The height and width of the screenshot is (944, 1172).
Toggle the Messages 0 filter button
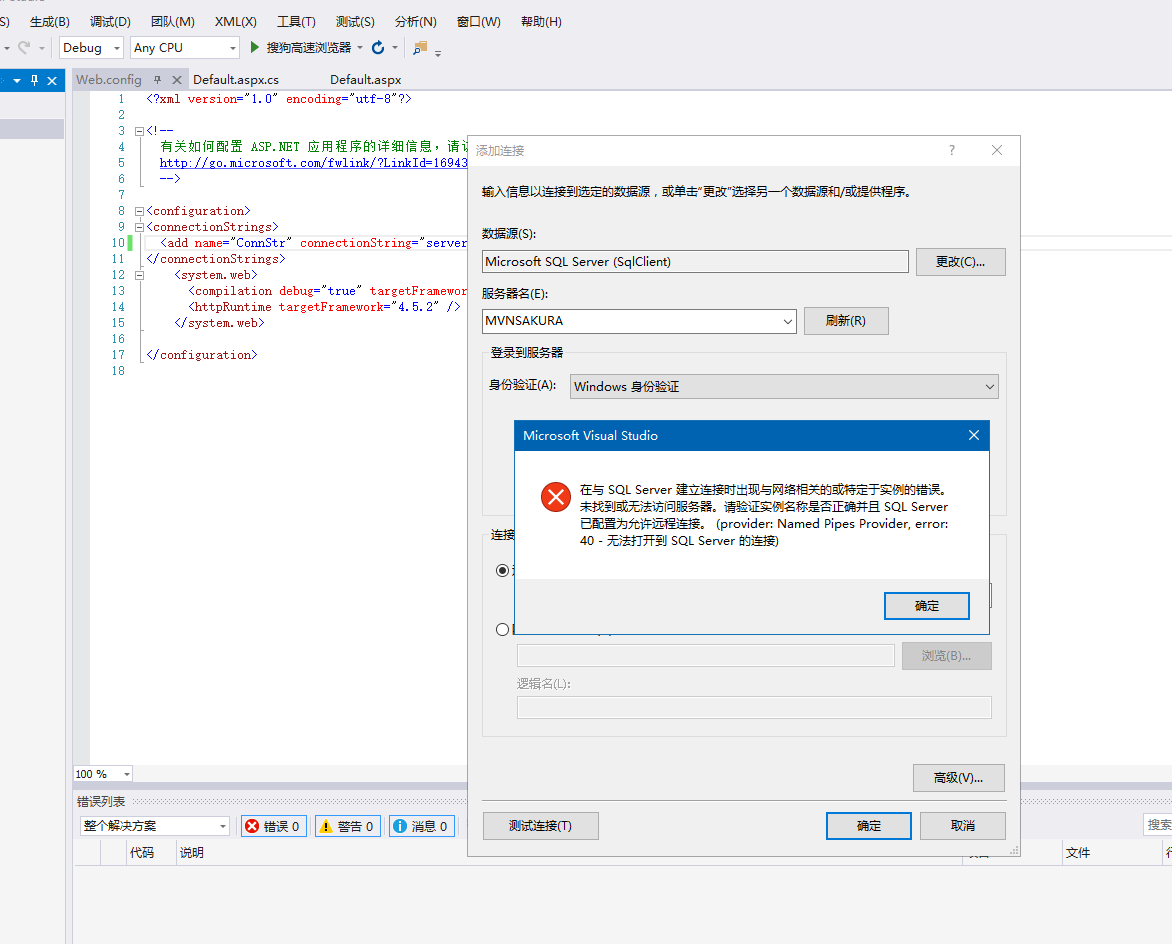[x=422, y=826]
